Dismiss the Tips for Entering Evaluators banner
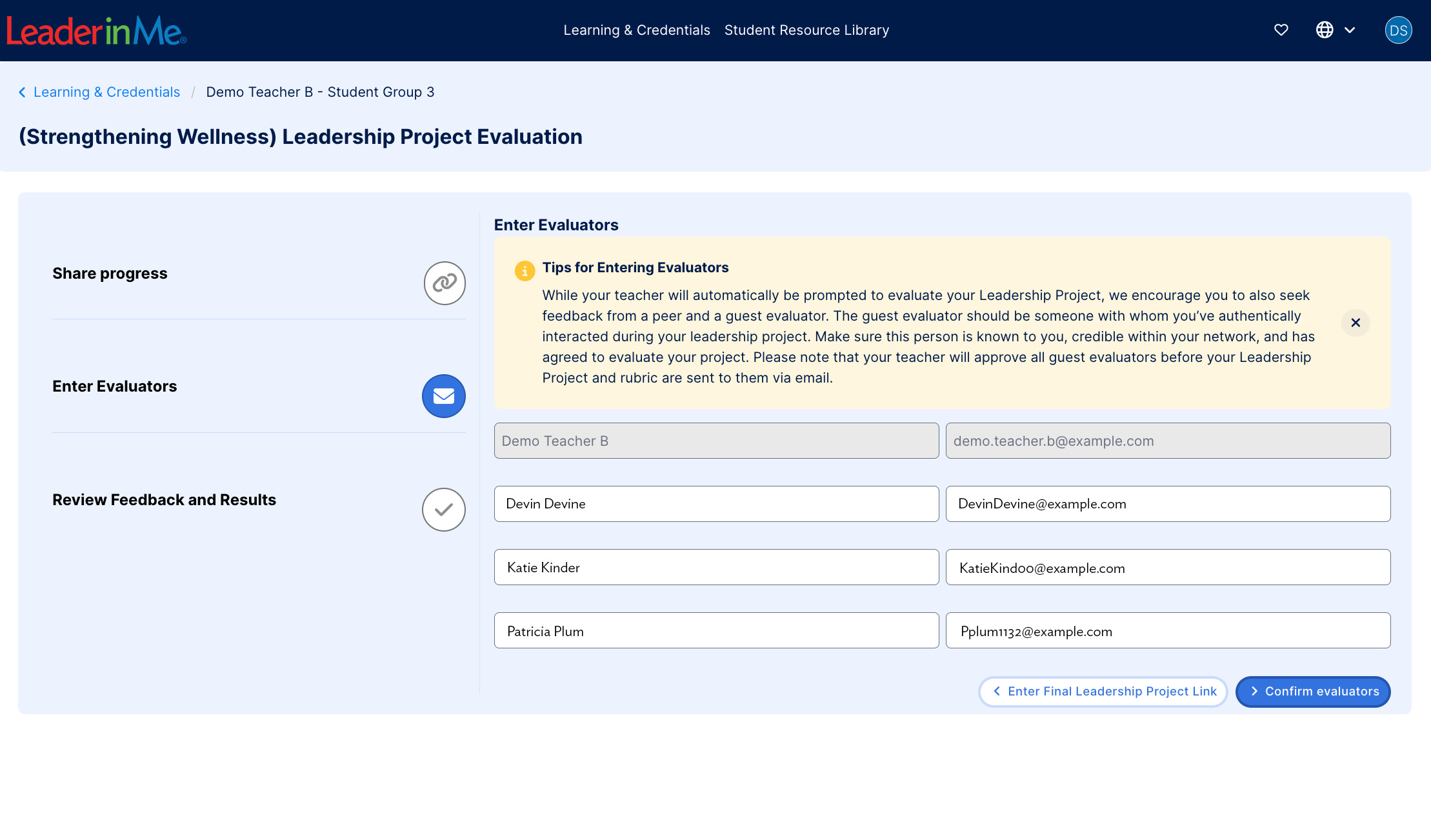Screen dimensions: 1431x840 (1356, 323)
